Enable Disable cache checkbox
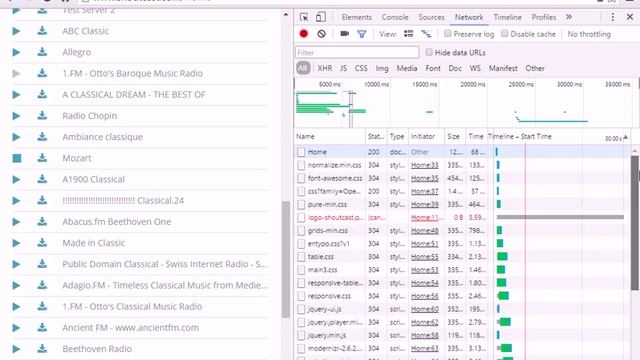The image size is (640, 360). tap(505, 33)
